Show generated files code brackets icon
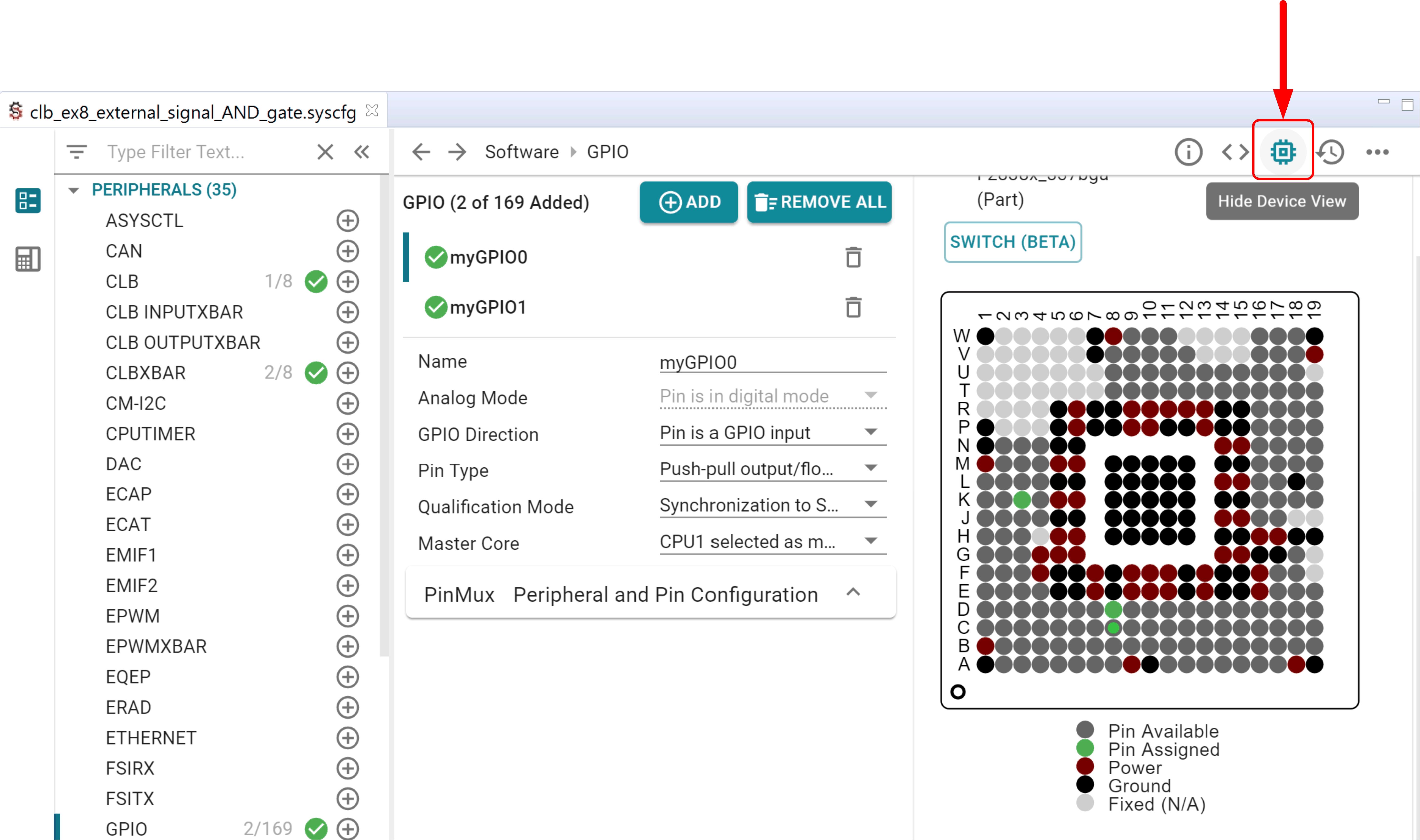Image resolution: width=1420 pixels, height=840 pixels. point(1235,152)
